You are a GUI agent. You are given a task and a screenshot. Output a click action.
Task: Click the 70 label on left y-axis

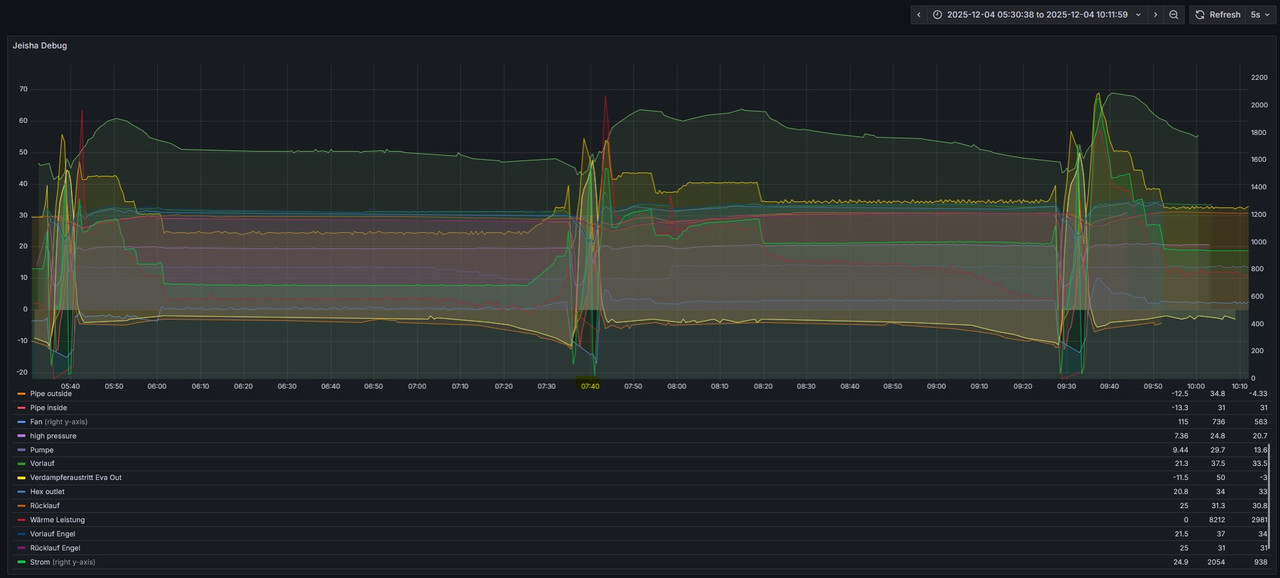point(23,89)
